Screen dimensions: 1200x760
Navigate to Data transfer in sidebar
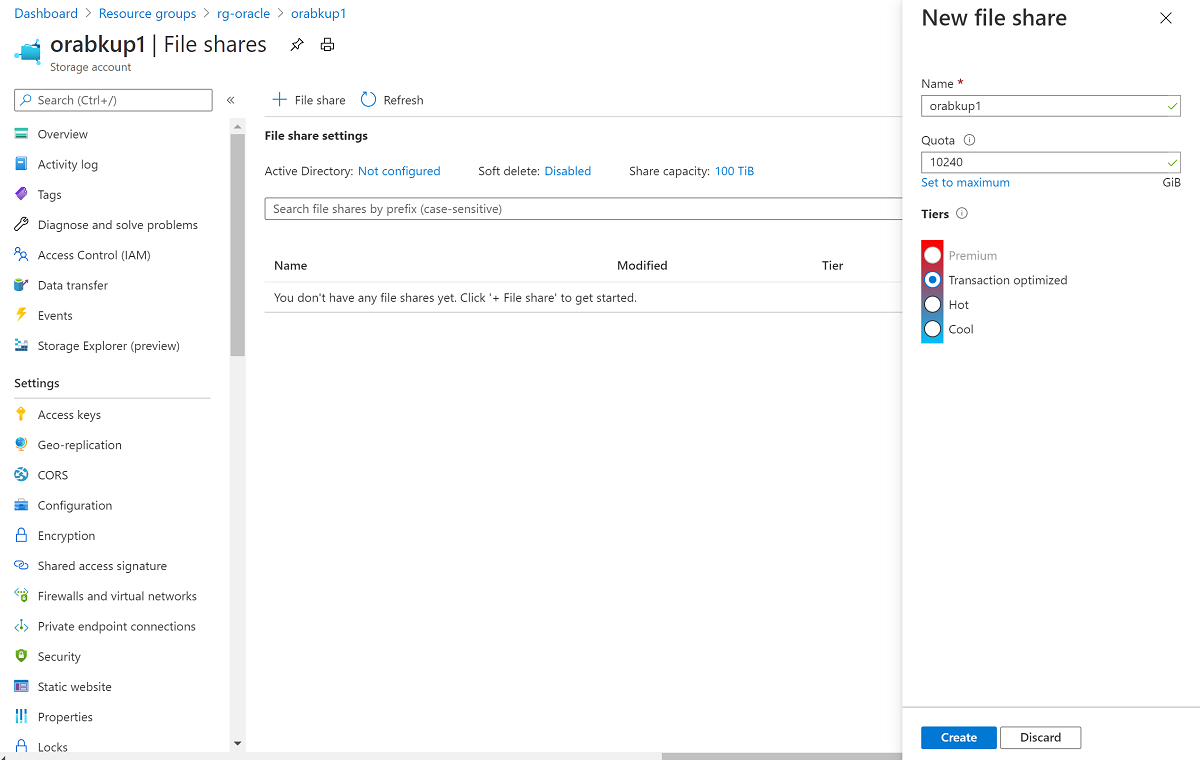[73, 285]
